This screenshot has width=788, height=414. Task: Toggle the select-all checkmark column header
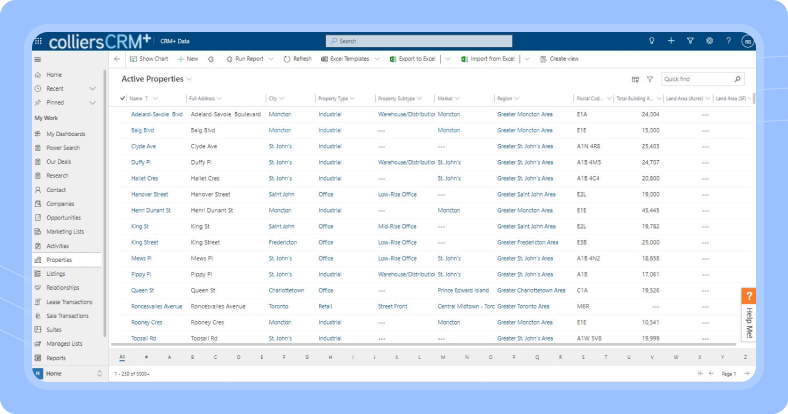122,98
